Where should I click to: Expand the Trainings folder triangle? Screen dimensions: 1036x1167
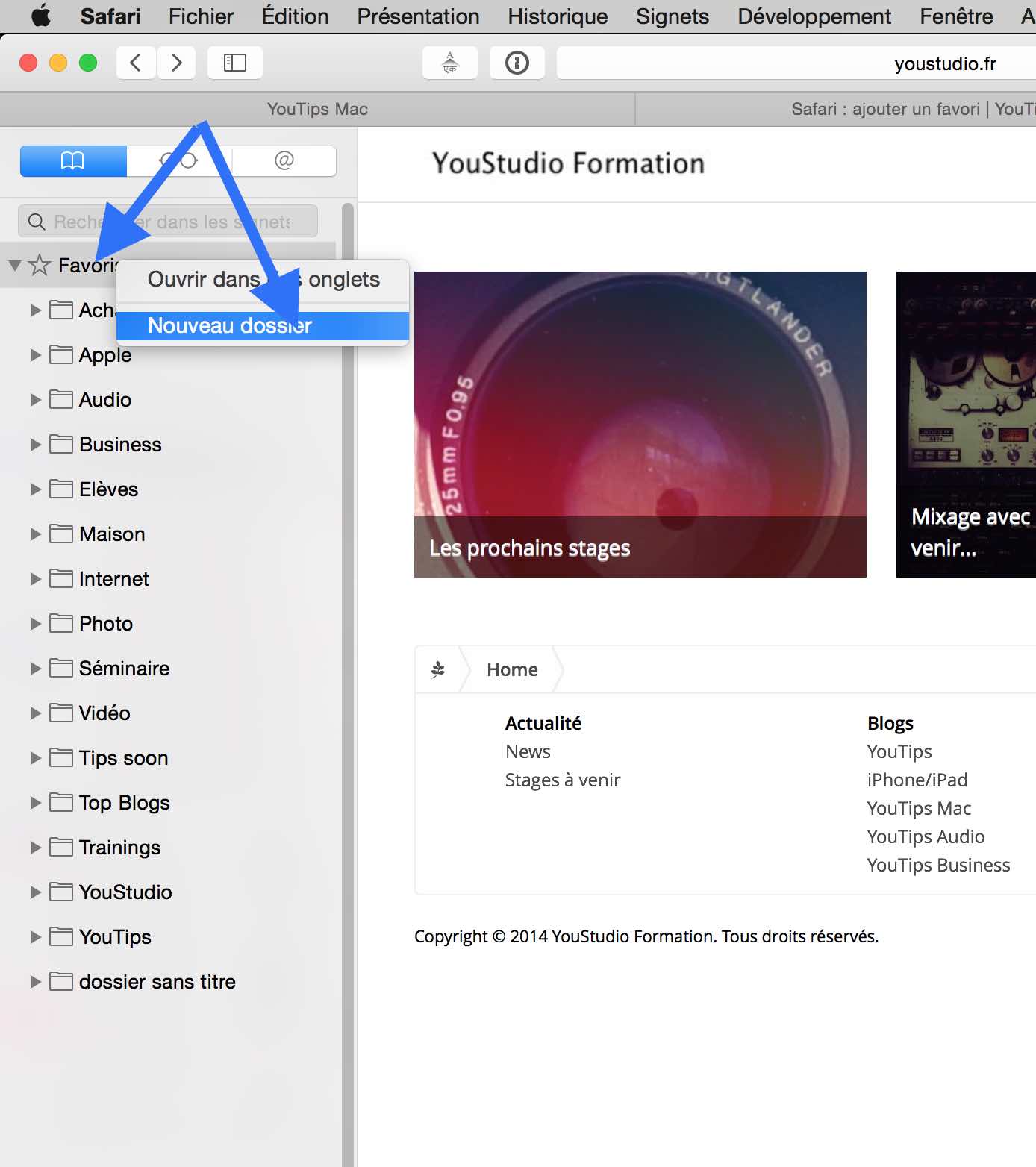click(x=35, y=847)
